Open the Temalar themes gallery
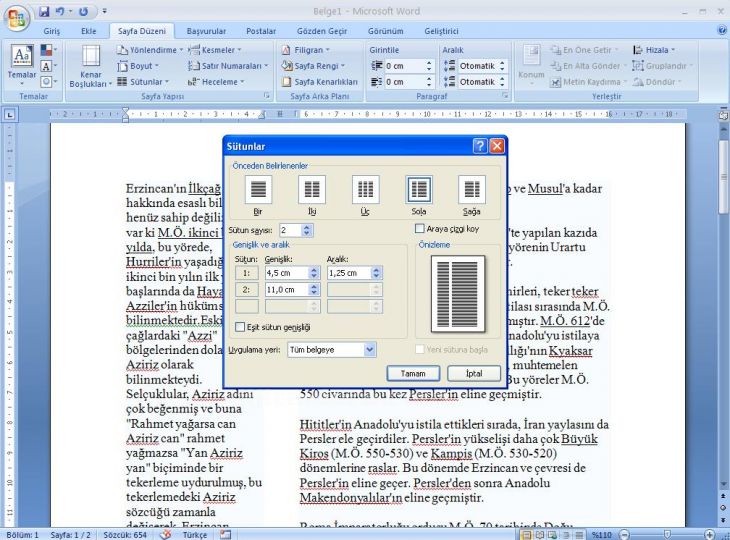This screenshot has height=540, width=730. [22, 65]
